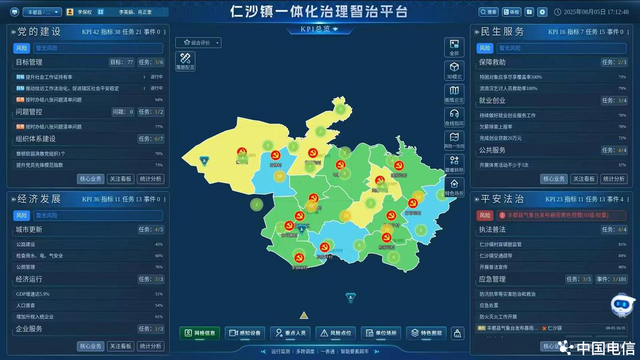Select 核心业务 tab in 党的建设 panel
640x360 pixels.
[91, 179]
